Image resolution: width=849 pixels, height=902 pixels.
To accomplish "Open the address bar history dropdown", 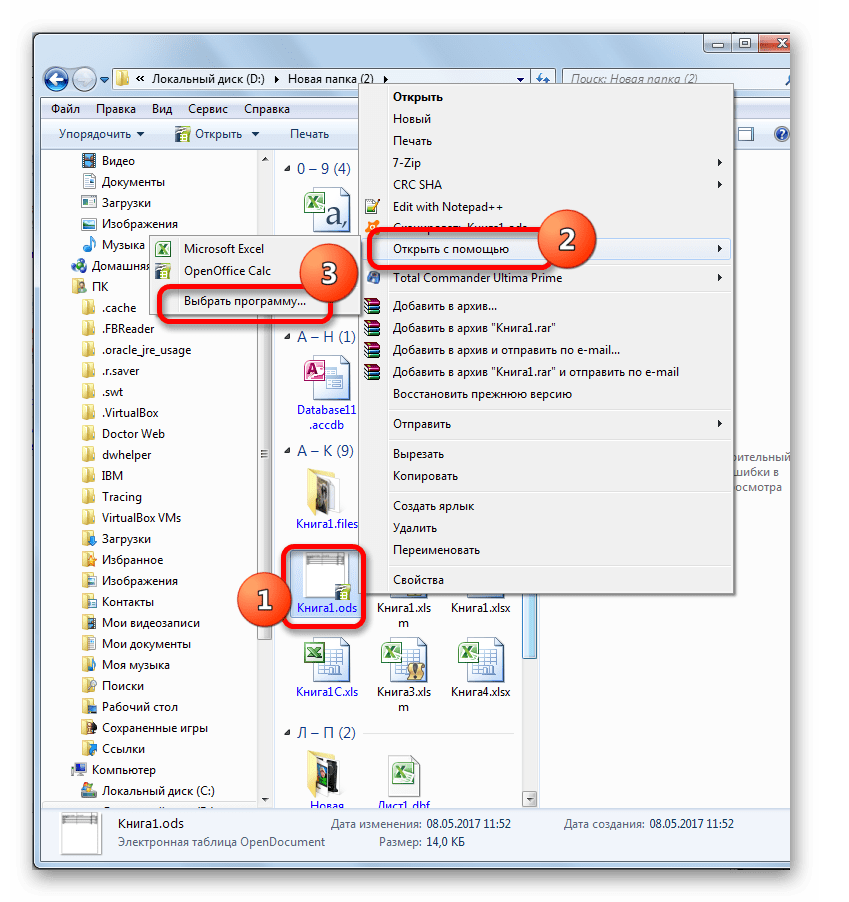I will pyautogui.click(x=520, y=79).
